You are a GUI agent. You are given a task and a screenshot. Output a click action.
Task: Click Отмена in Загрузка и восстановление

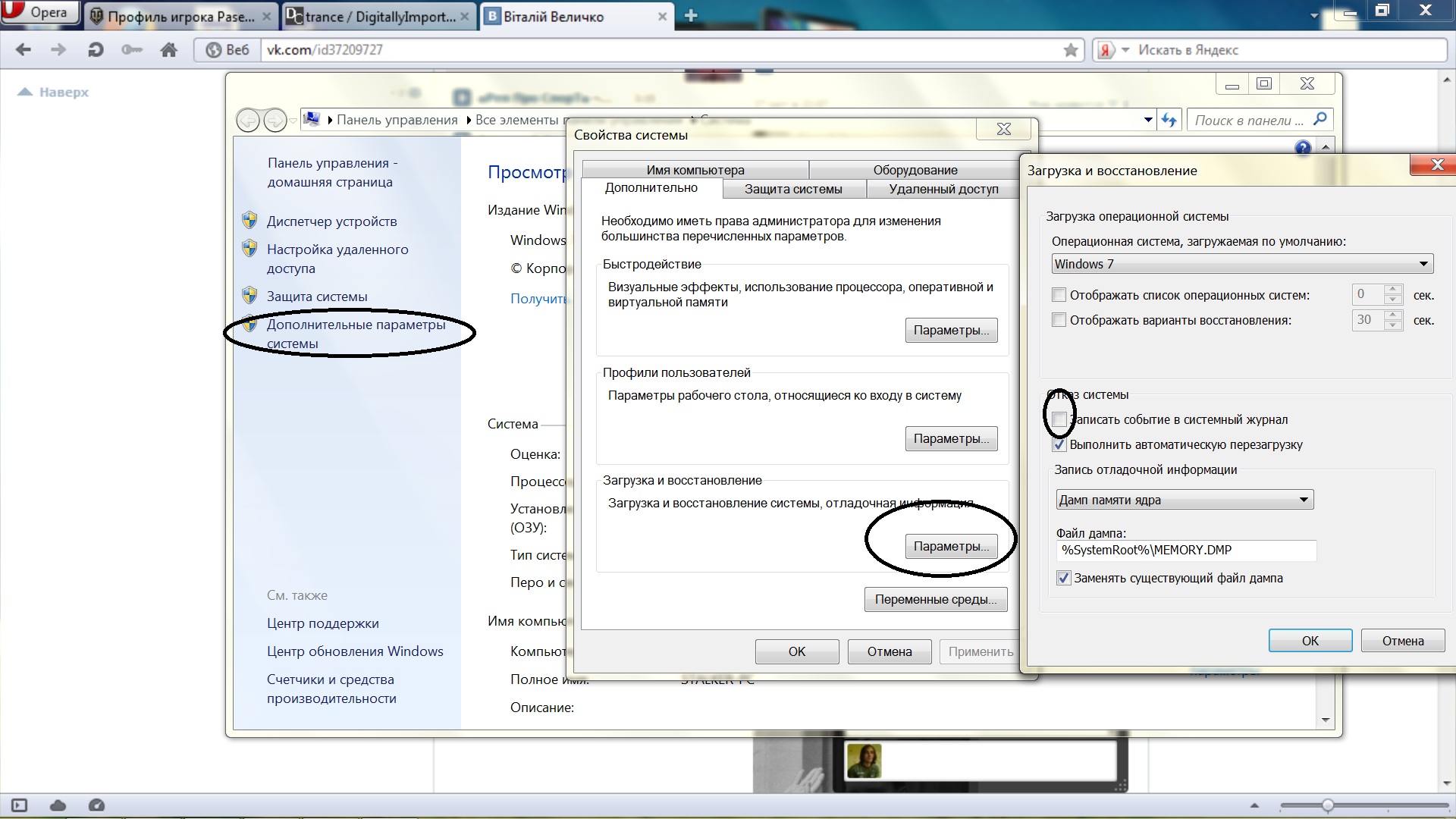point(1403,641)
